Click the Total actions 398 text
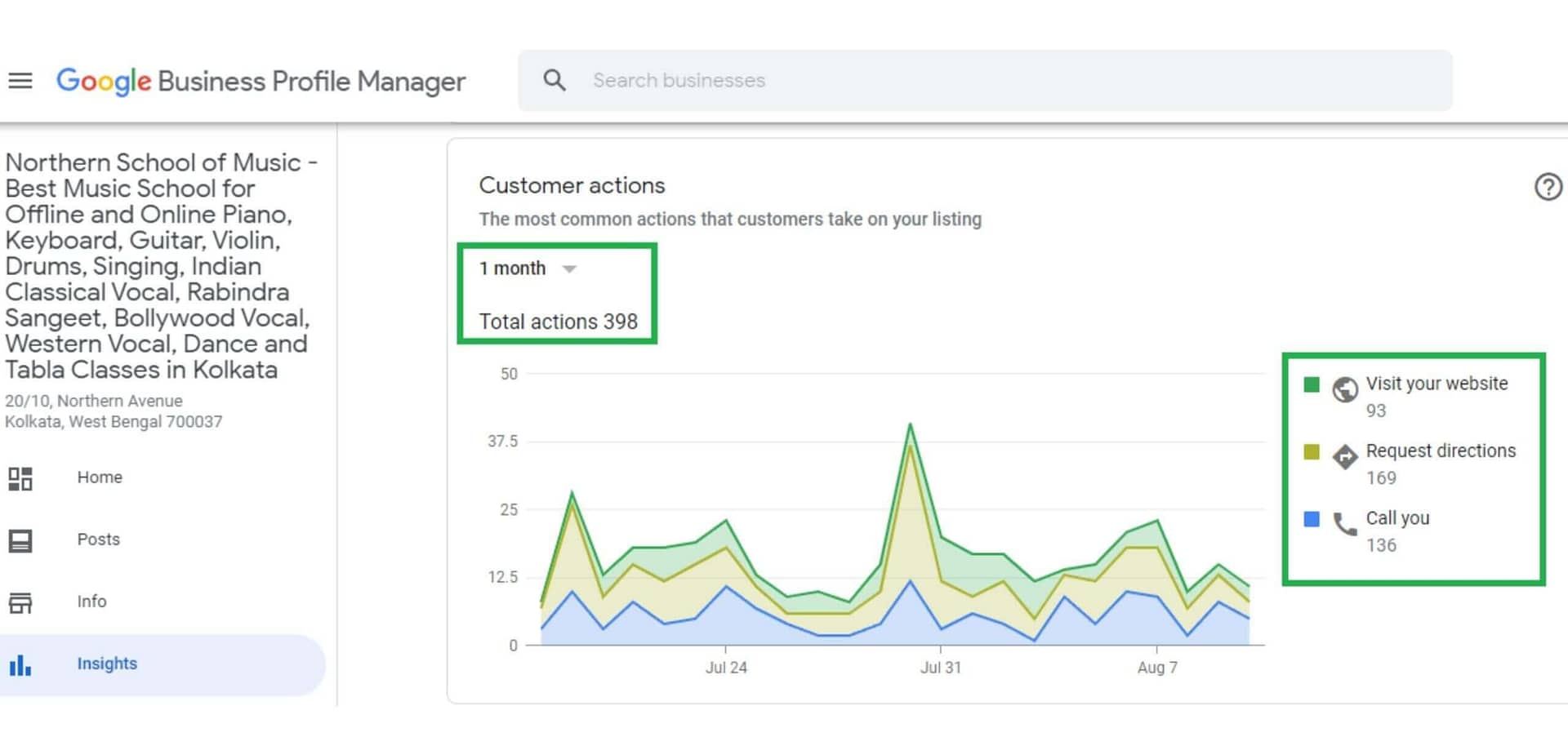The image size is (1568, 746). click(x=558, y=322)
